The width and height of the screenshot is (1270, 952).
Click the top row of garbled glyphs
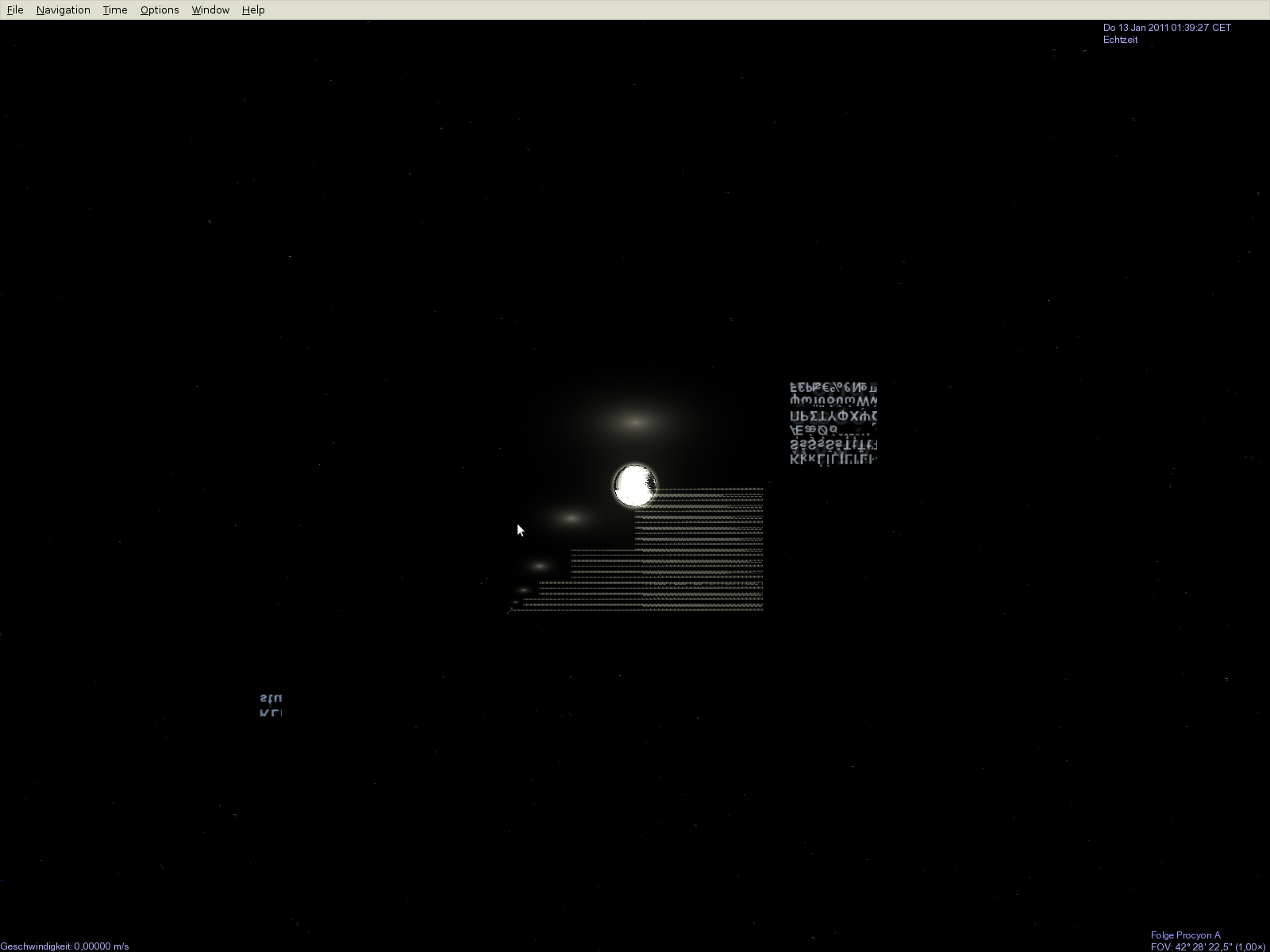point(833,388)
